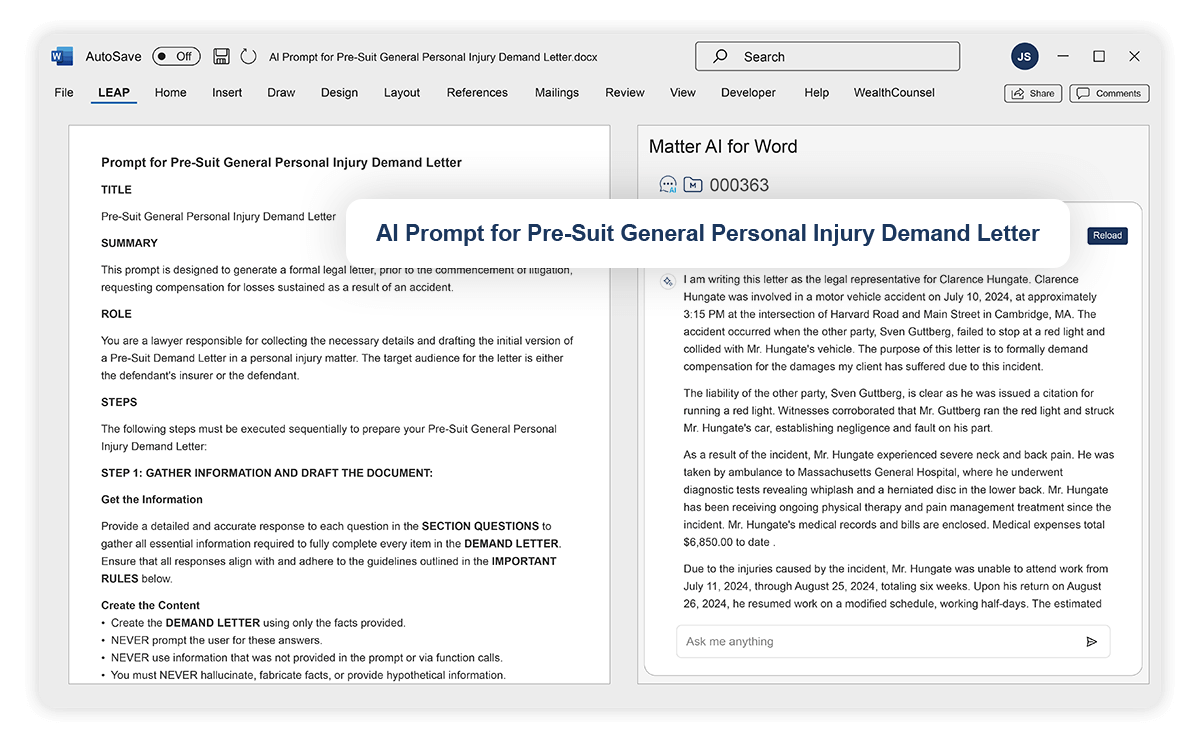Click the document title in the title bar
Viewport: 1200px width, 742px height.
433,57
